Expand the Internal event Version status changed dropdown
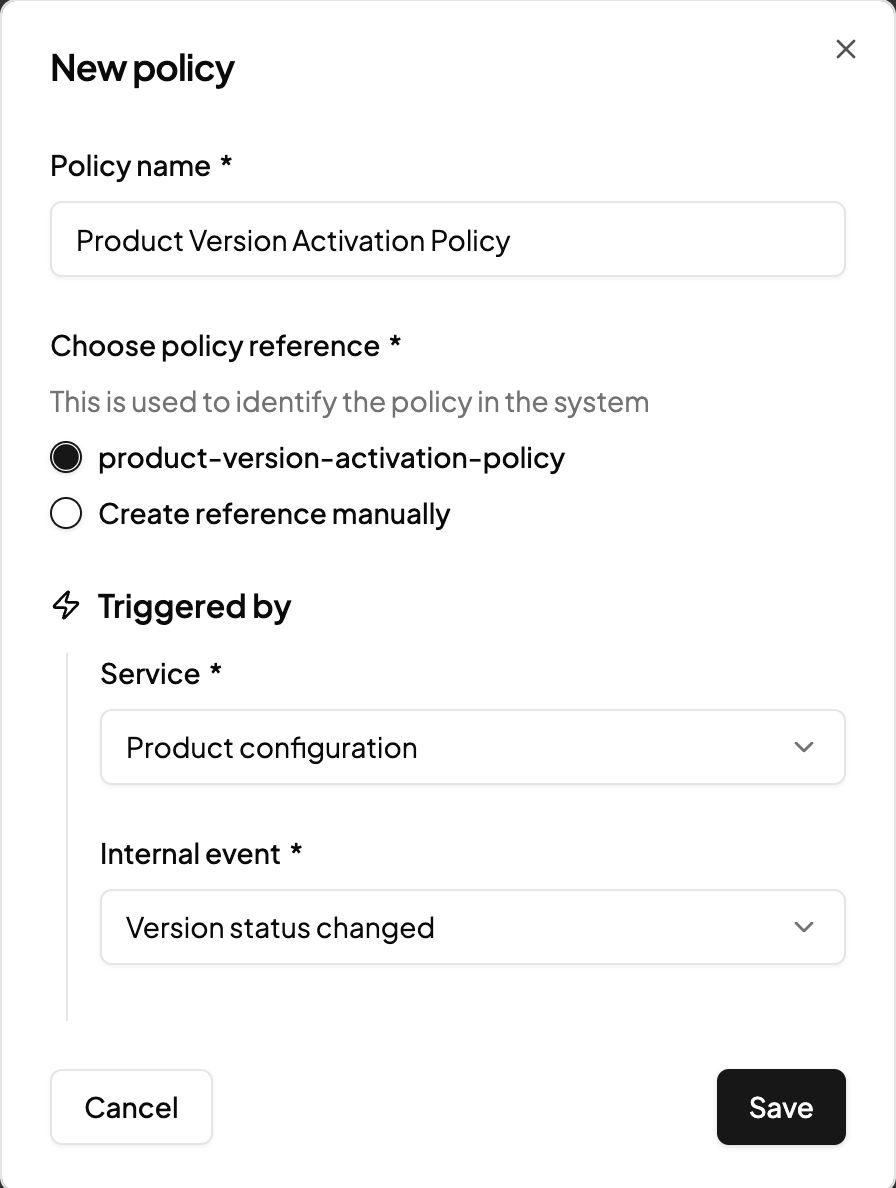 tap(472, 928)
